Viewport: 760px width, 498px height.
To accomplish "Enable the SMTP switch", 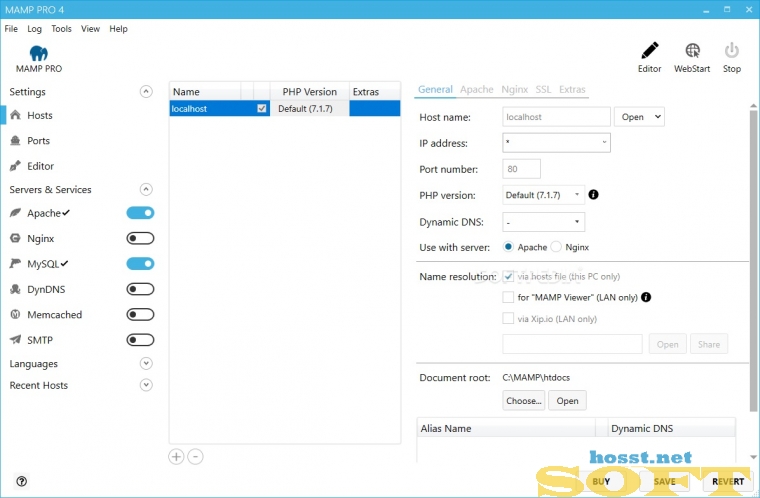I will point(141,339).
